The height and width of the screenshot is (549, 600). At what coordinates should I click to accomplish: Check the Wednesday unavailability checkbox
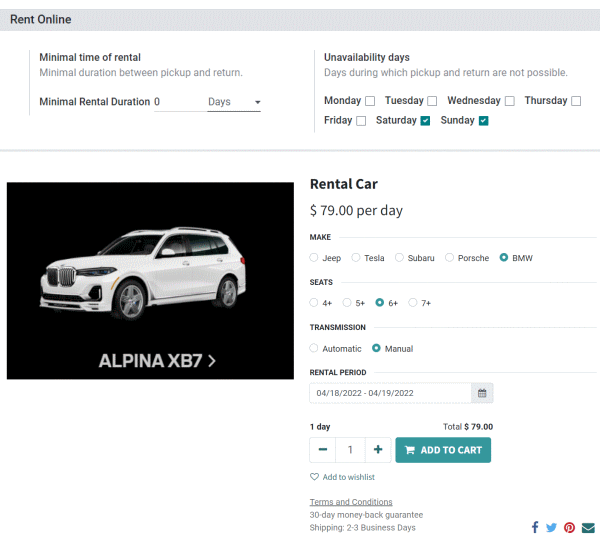pyautogui.click(x=510, y=101)
